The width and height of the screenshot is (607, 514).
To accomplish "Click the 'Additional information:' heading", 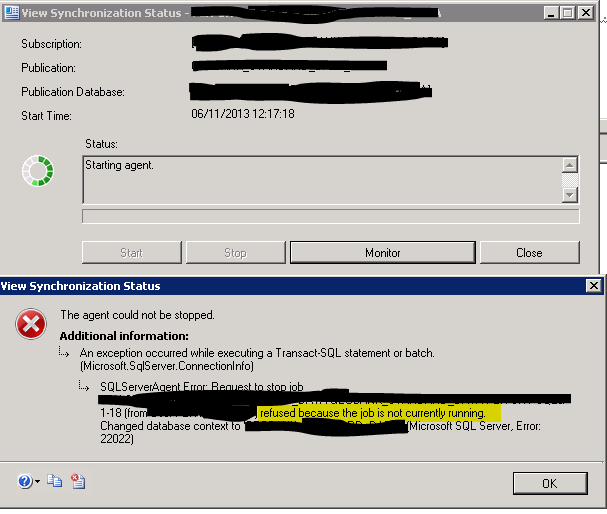I will pyautogui.click(x=124, y=336).
